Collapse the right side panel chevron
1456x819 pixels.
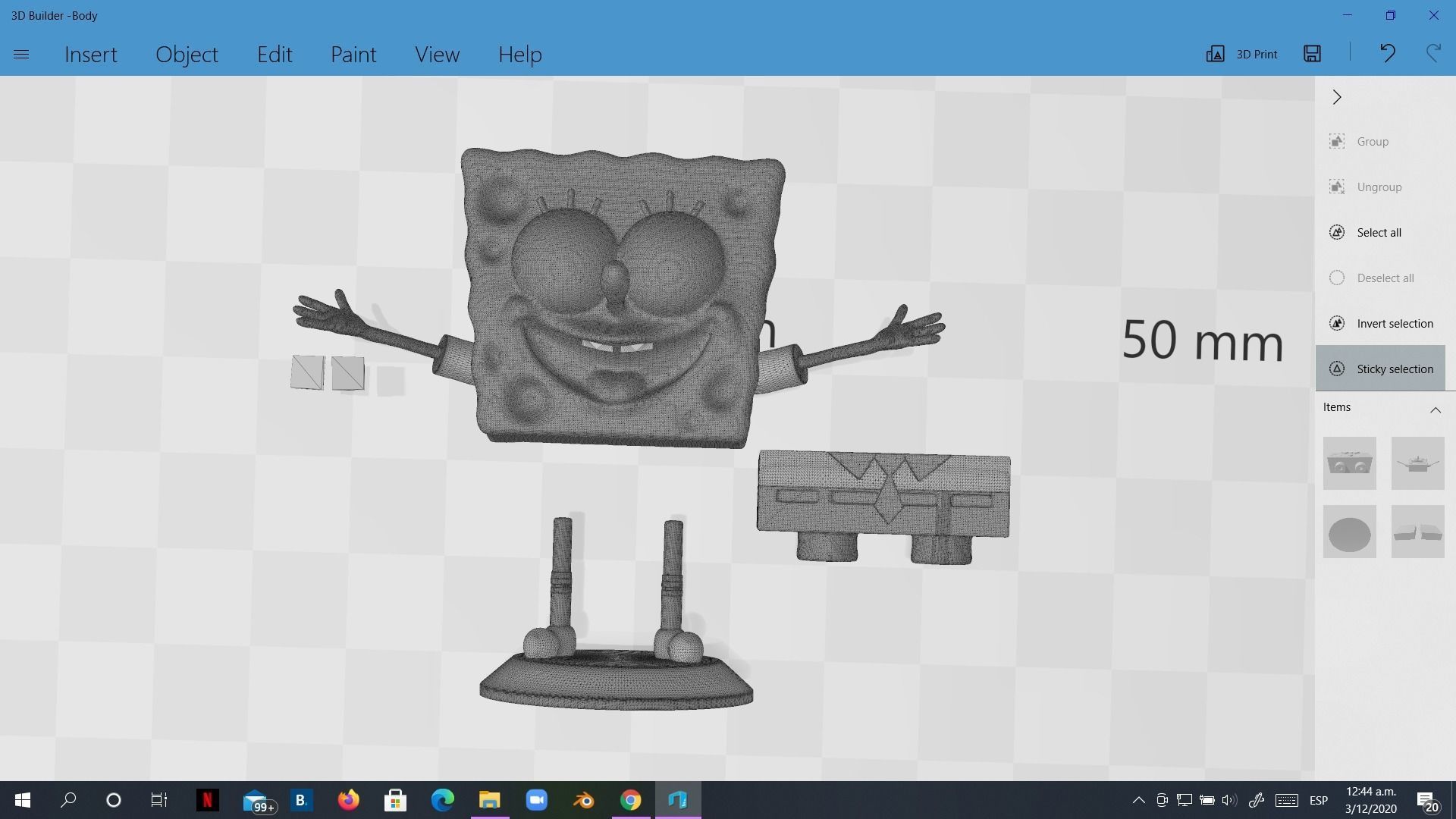click(x=1337, y=97)
